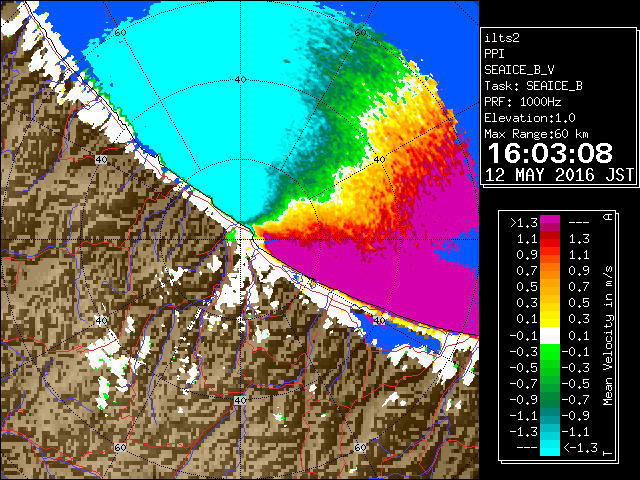
Task: Click the "60" ring label in the lower-right land
Action: [360, 448]
